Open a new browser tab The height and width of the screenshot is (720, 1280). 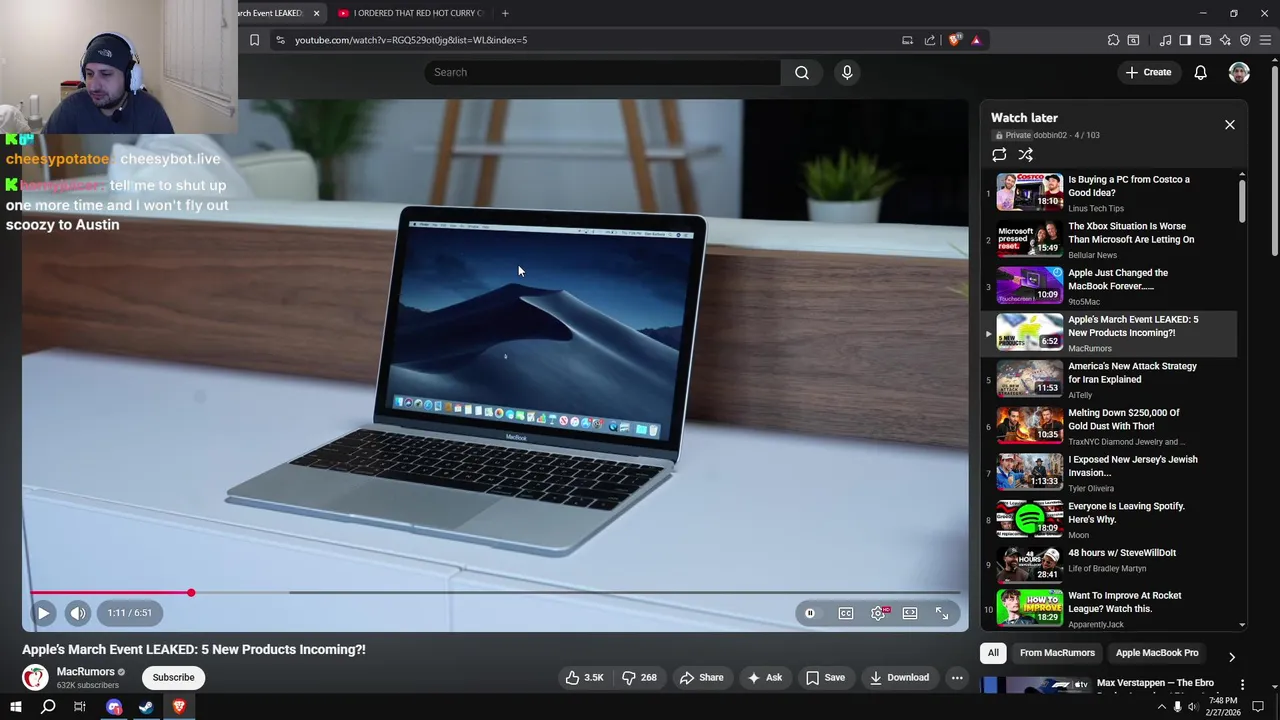(x=505, y=13)
